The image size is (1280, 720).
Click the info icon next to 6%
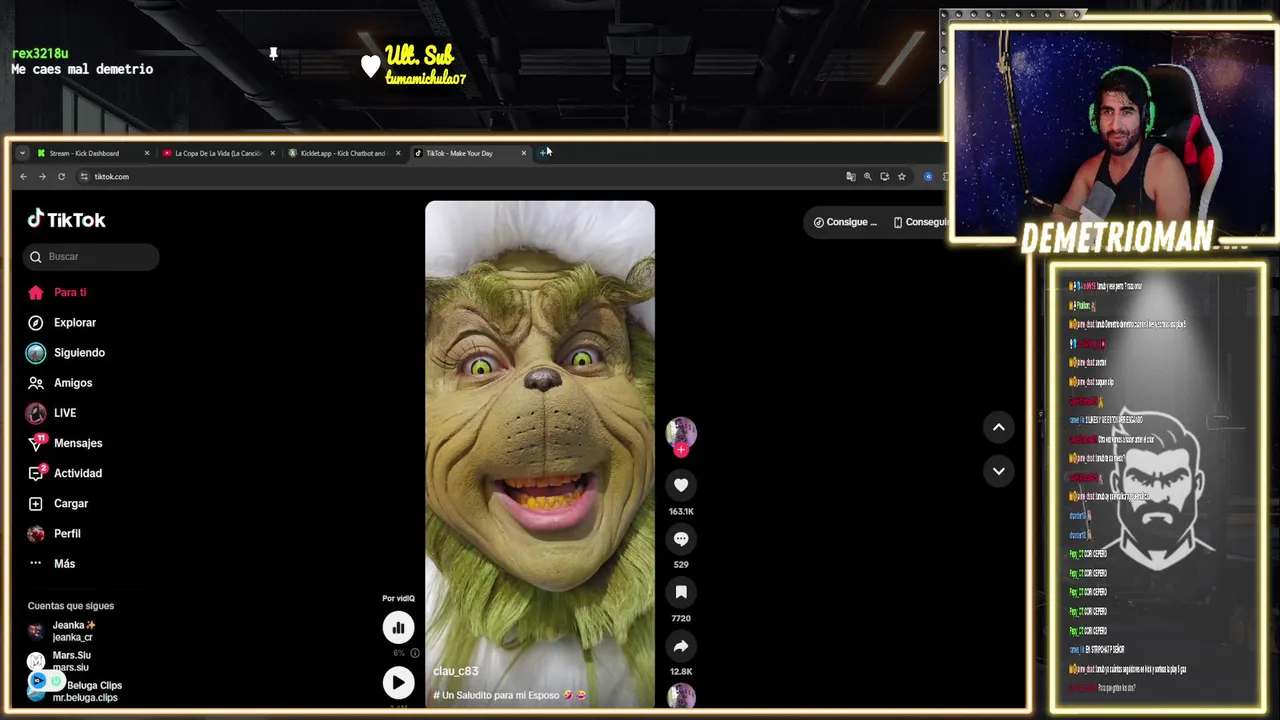tap(415, 653)
